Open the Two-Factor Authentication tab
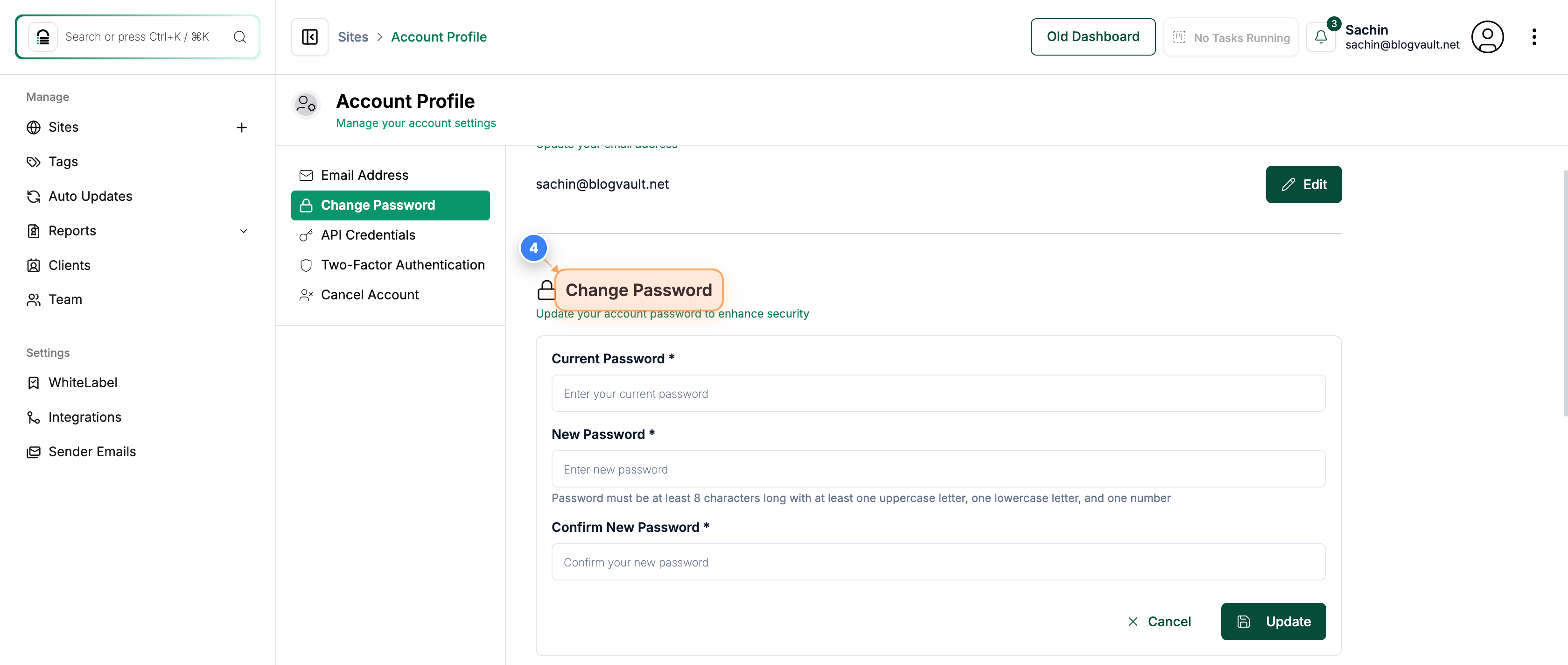 [403, 265]
